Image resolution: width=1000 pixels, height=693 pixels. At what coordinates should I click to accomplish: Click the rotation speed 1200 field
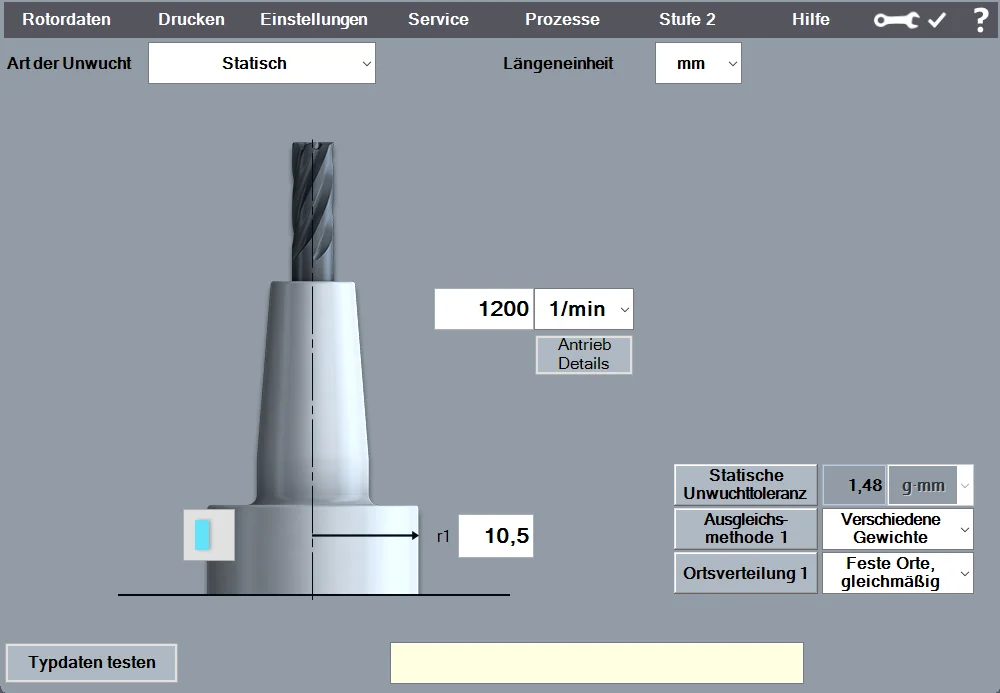(484, 309)
